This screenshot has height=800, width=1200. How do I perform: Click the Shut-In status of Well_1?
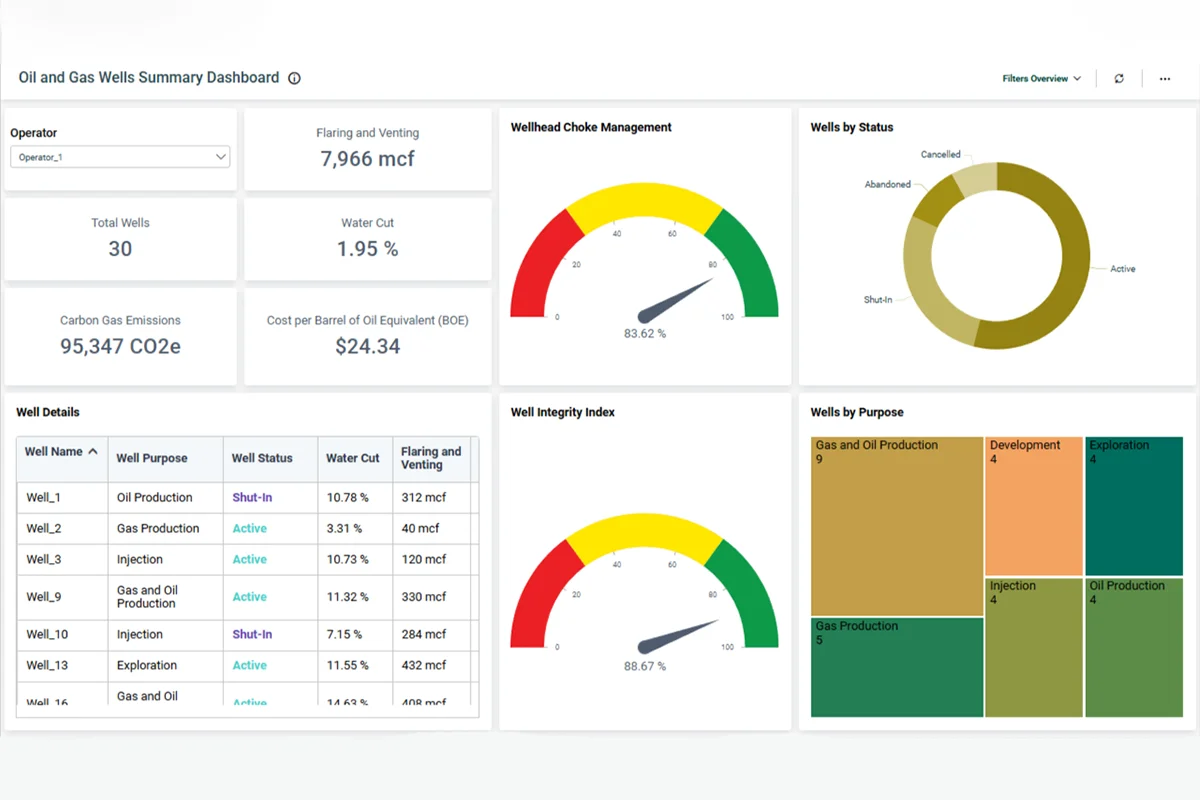251,497
